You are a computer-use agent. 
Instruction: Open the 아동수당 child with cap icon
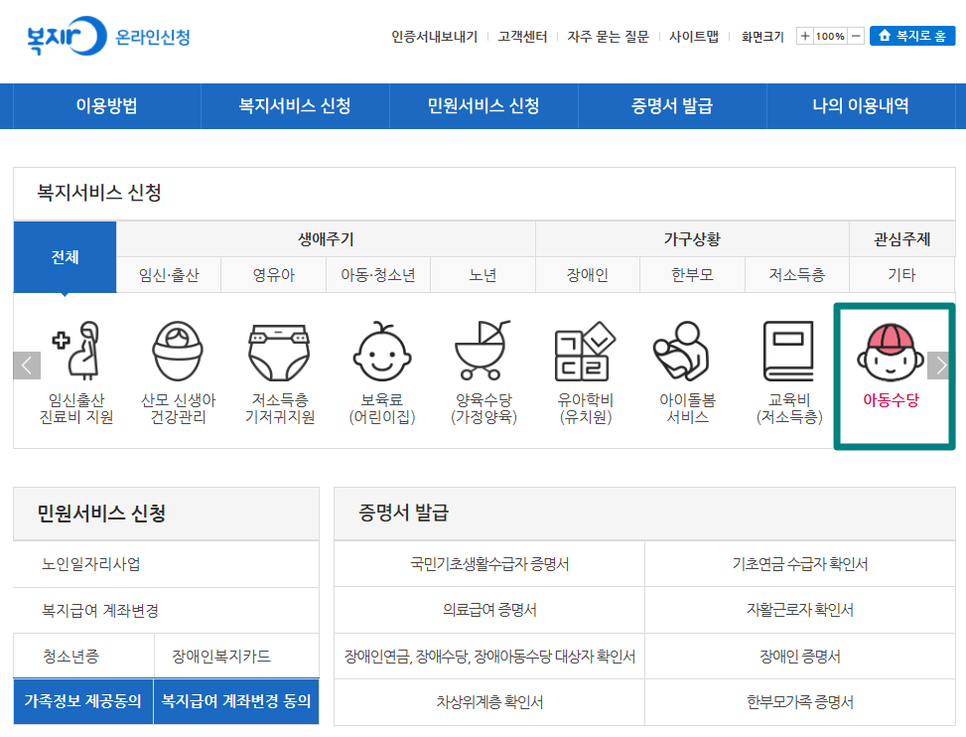click(x=891, y=366)
